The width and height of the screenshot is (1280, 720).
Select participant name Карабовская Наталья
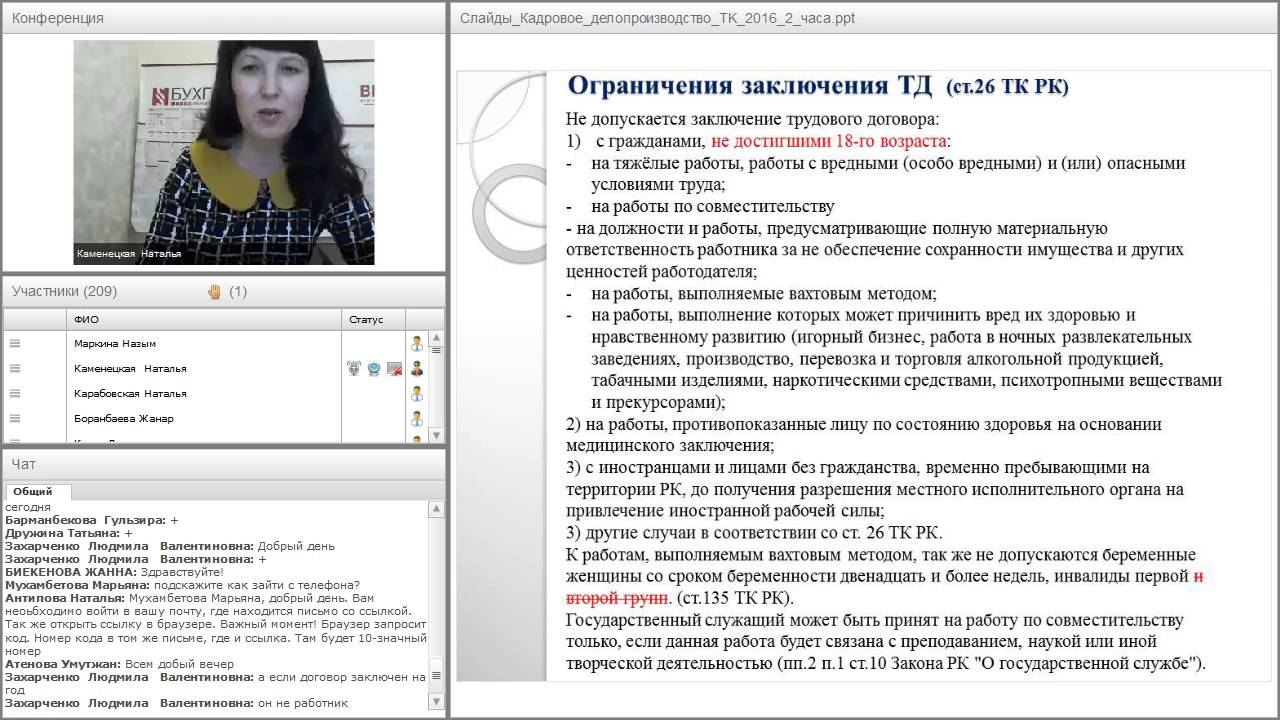click(130, 393)
